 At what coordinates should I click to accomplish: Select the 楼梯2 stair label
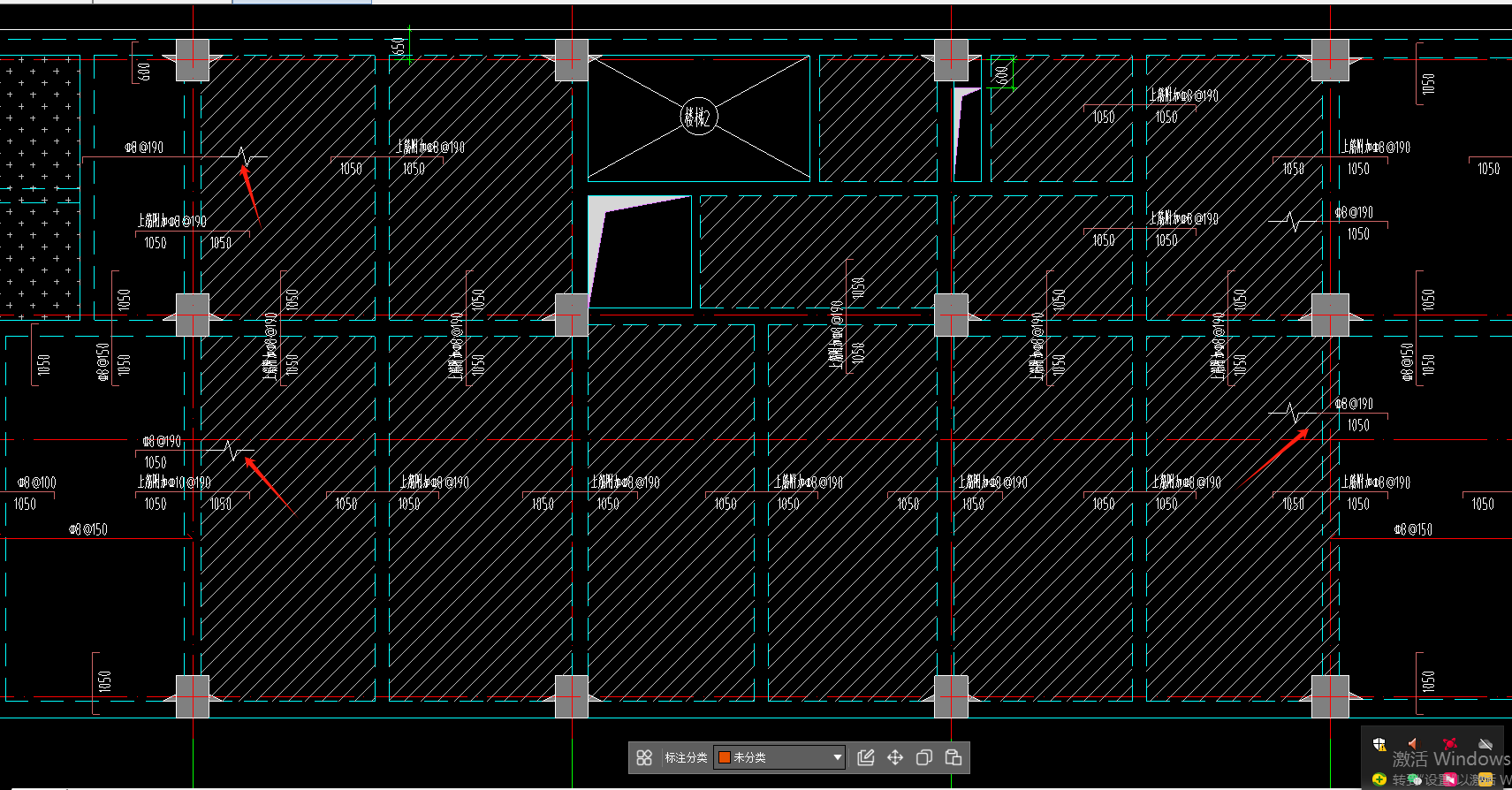[698, 117]
